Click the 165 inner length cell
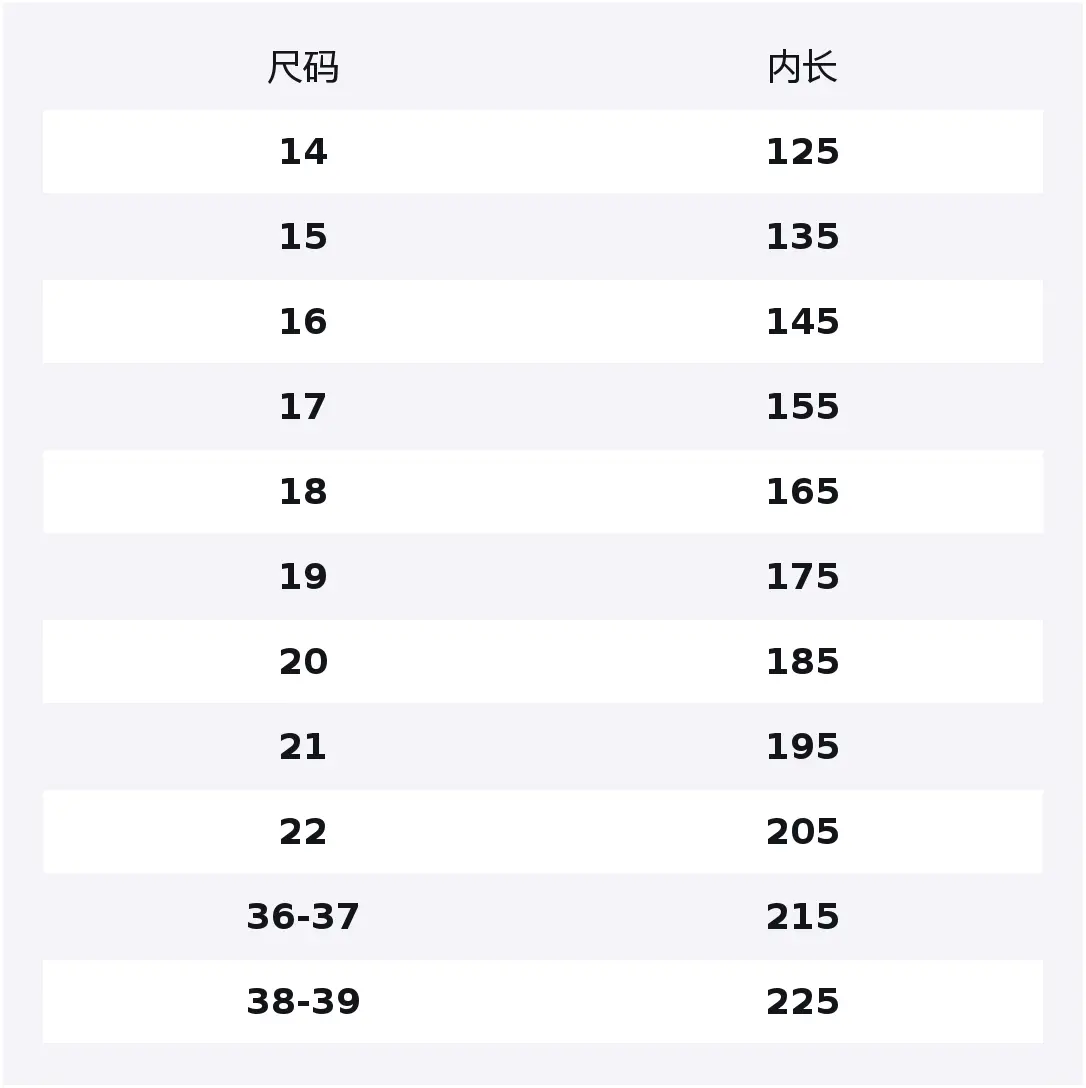 (803, 492)
